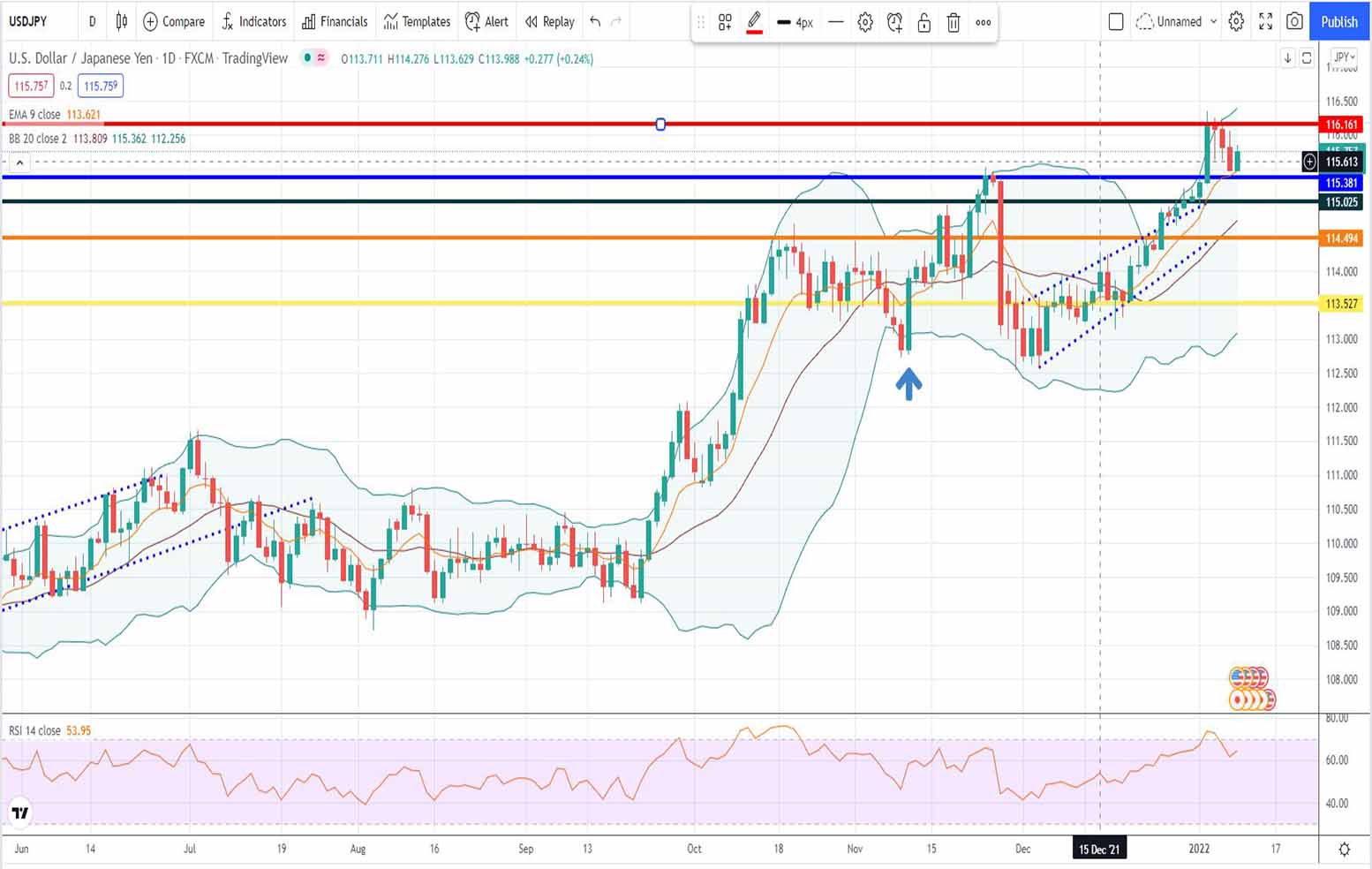
Task: Undo the last chart action
Action: click(595, 21)
